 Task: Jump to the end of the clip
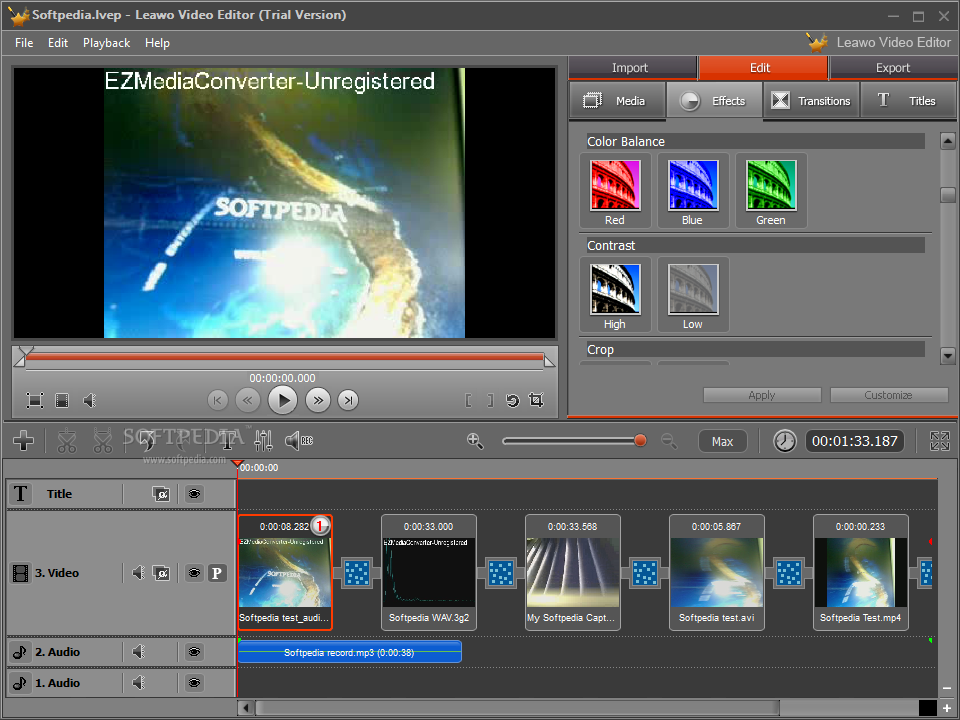pyautogui.click(x=348, y=400)
